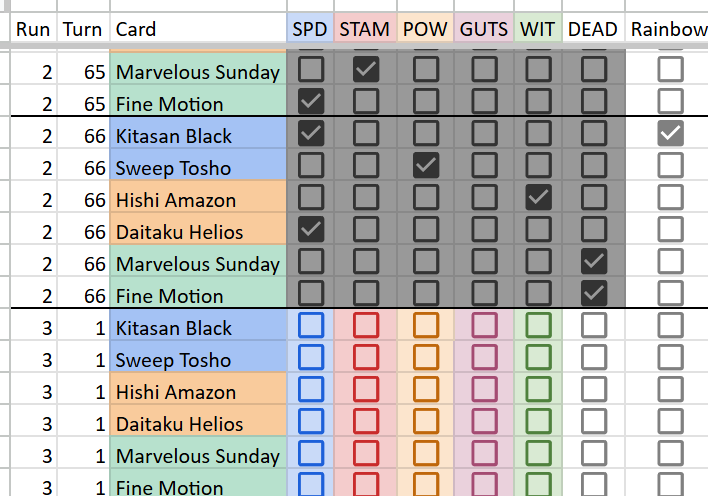The width and height of the screenshot is (708, 496).
Task: Click the Rainbow column header
Action: click(x=667, y=29)
